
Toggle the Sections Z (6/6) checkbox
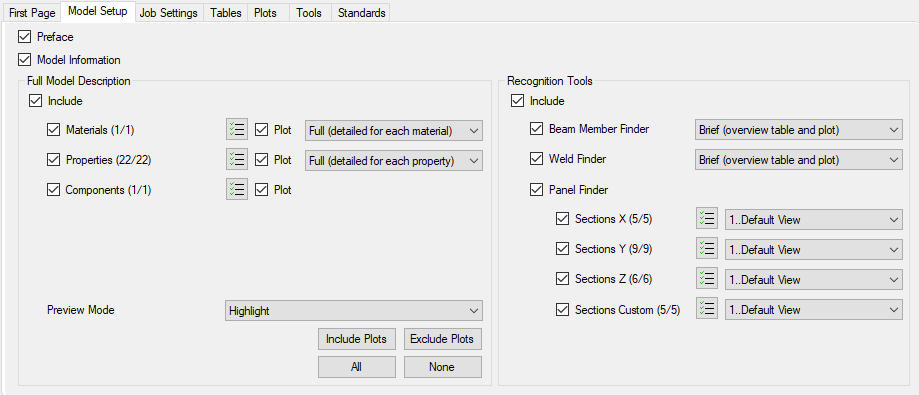[x=563, y=279]
